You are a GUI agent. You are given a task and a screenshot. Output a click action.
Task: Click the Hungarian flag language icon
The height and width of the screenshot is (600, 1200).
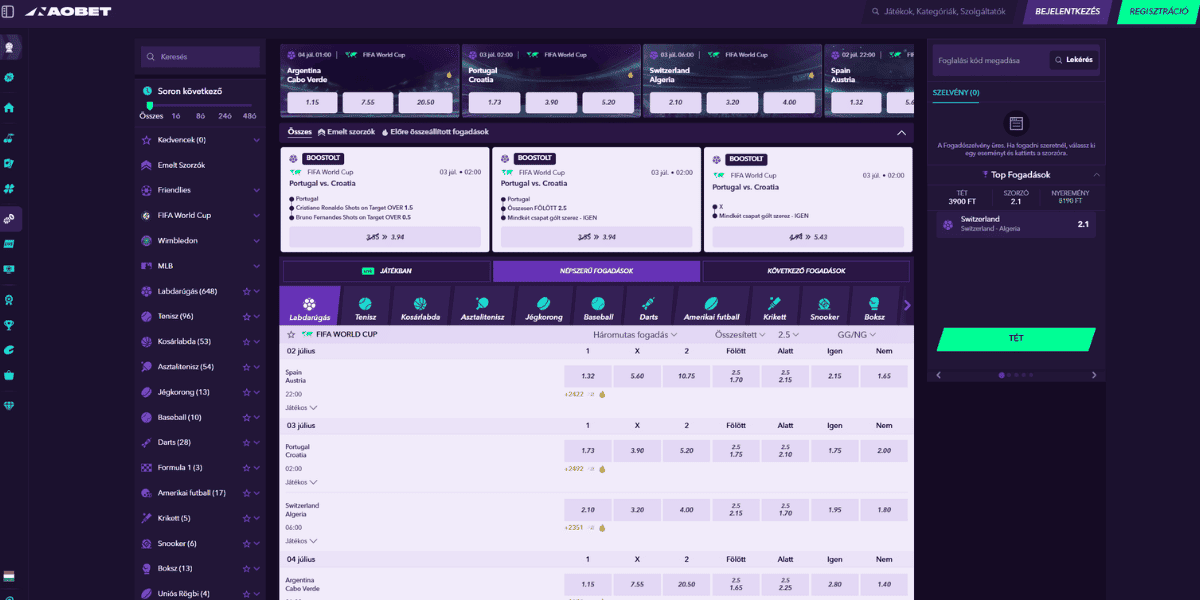[x=9, y=577]
